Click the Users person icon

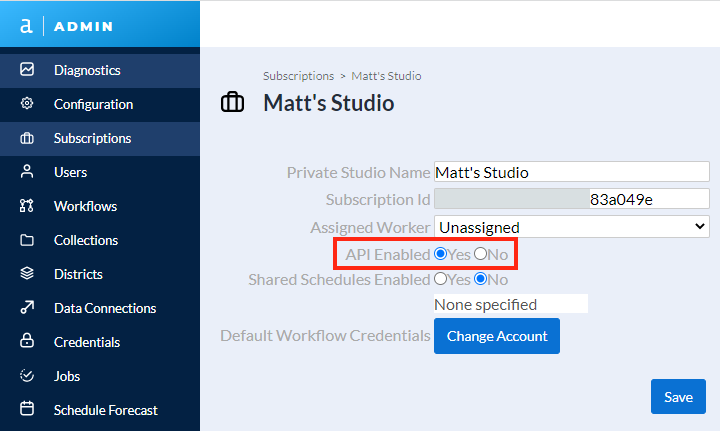27,172
